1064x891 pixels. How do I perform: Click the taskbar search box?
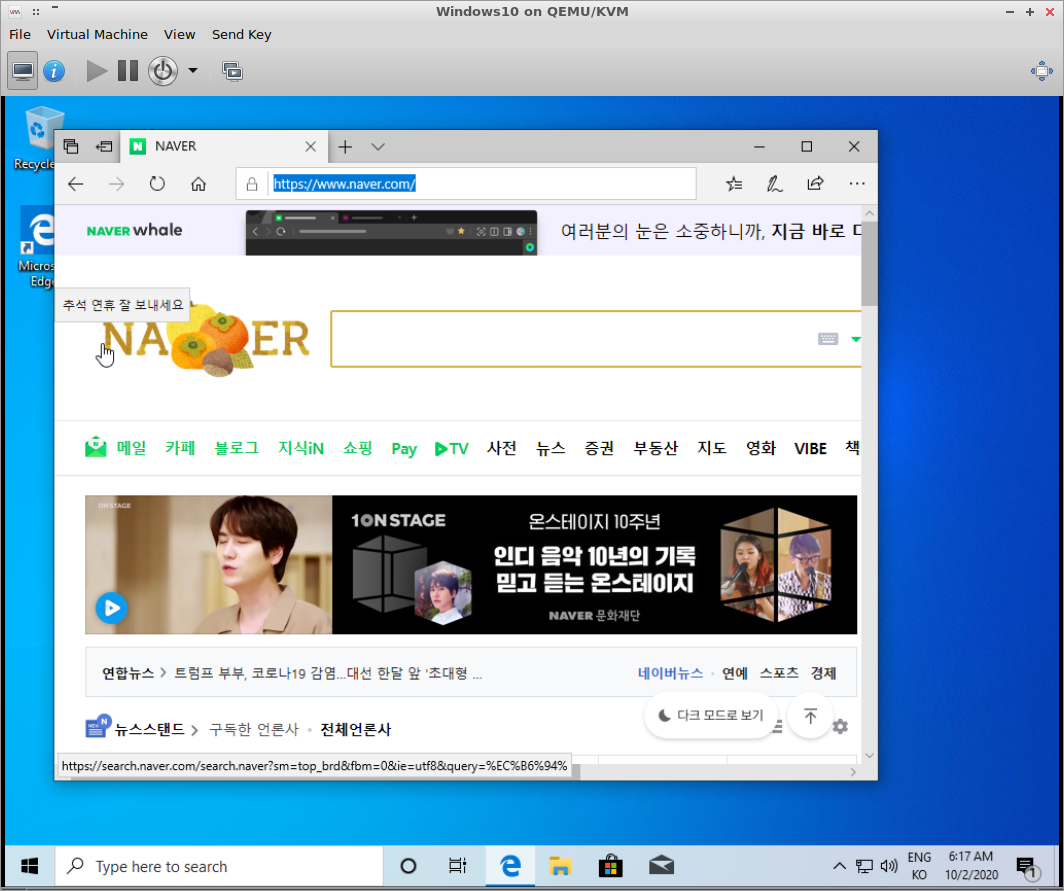coord(218,866)
